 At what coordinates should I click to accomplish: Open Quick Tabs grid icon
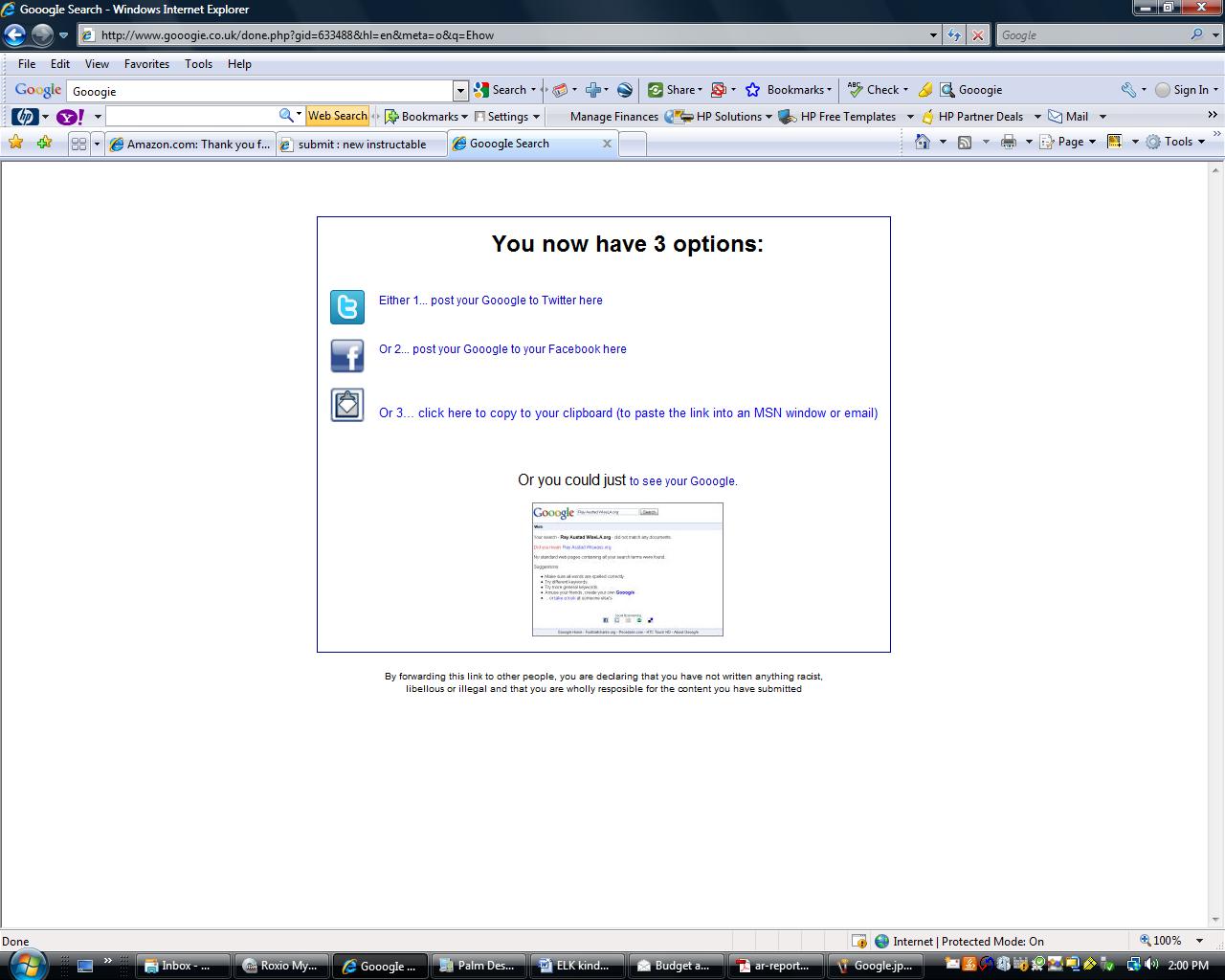(79, 144)
